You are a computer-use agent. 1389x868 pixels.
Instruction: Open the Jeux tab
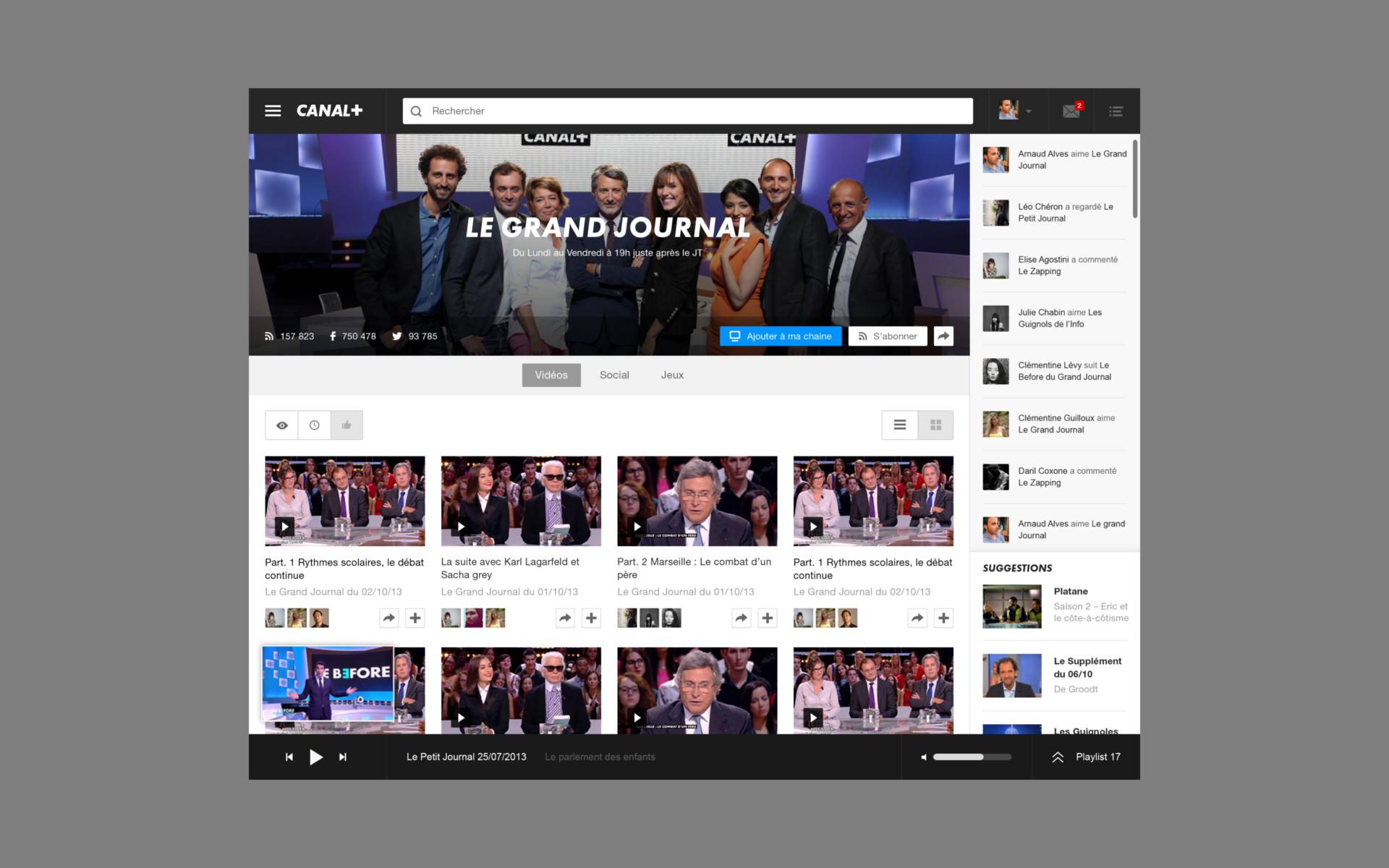(671, 375)
